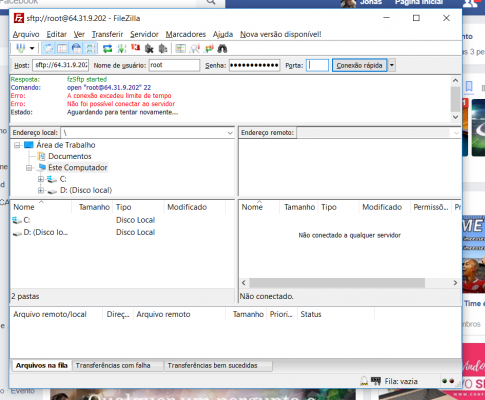The height and width of the screenshot is (400, 485).
Task: Sort local files by Tipo column
Action: pyautogui.click(x=139, y=207)
